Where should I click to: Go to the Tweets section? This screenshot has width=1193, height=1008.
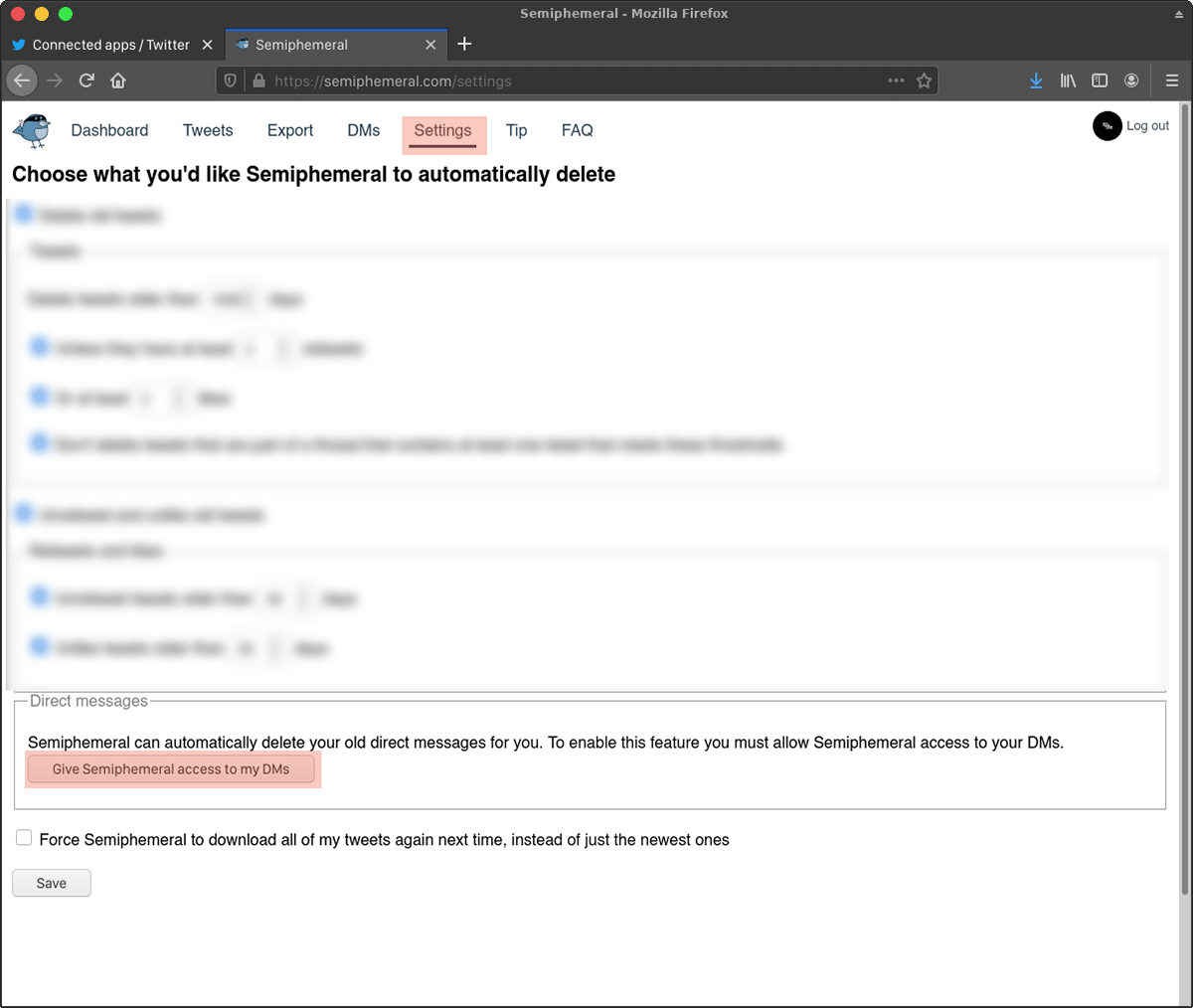coord(208,130)
